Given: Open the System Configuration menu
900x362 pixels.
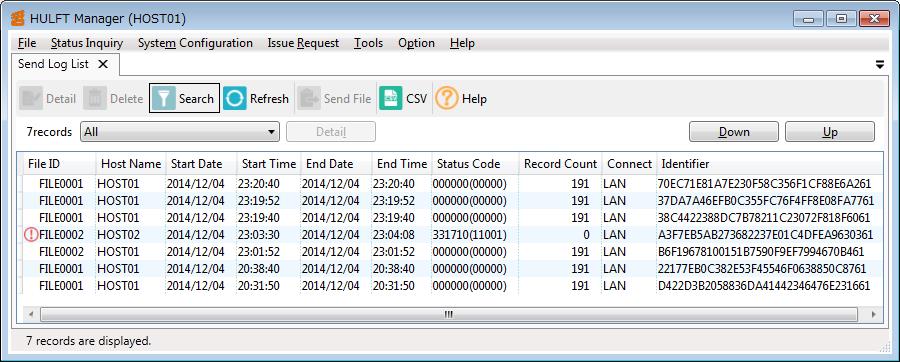Looking at the screenshot, I should (x=195, y=43).
